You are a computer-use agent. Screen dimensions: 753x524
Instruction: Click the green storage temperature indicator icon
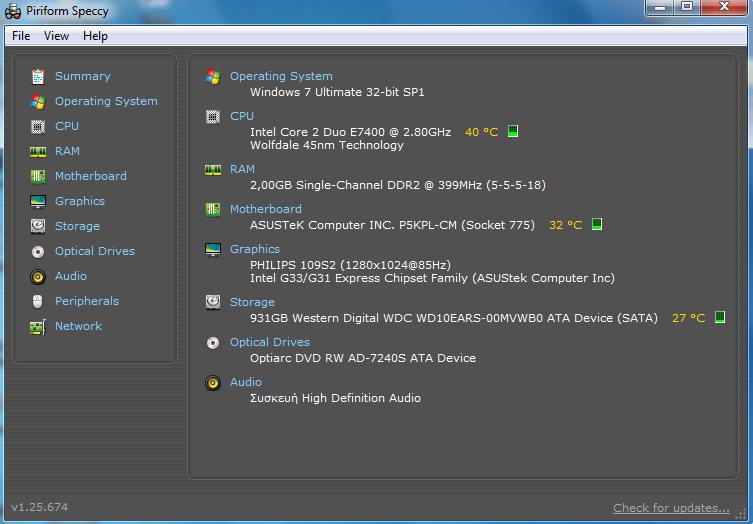(x=719, y=317)
